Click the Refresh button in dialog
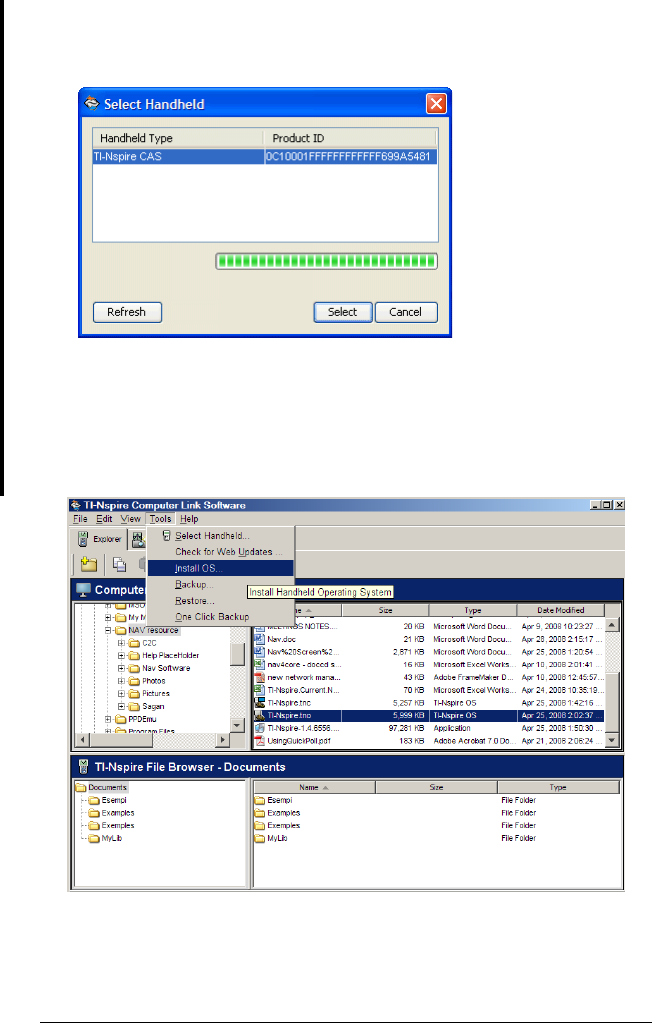 [x=127, y=312]
